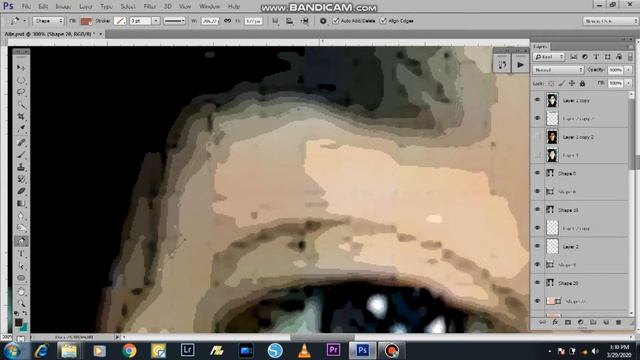Viewport: 640px width, 360px height.
Task: Select the Ellipse shape tool
Action: tap(21, 278)
